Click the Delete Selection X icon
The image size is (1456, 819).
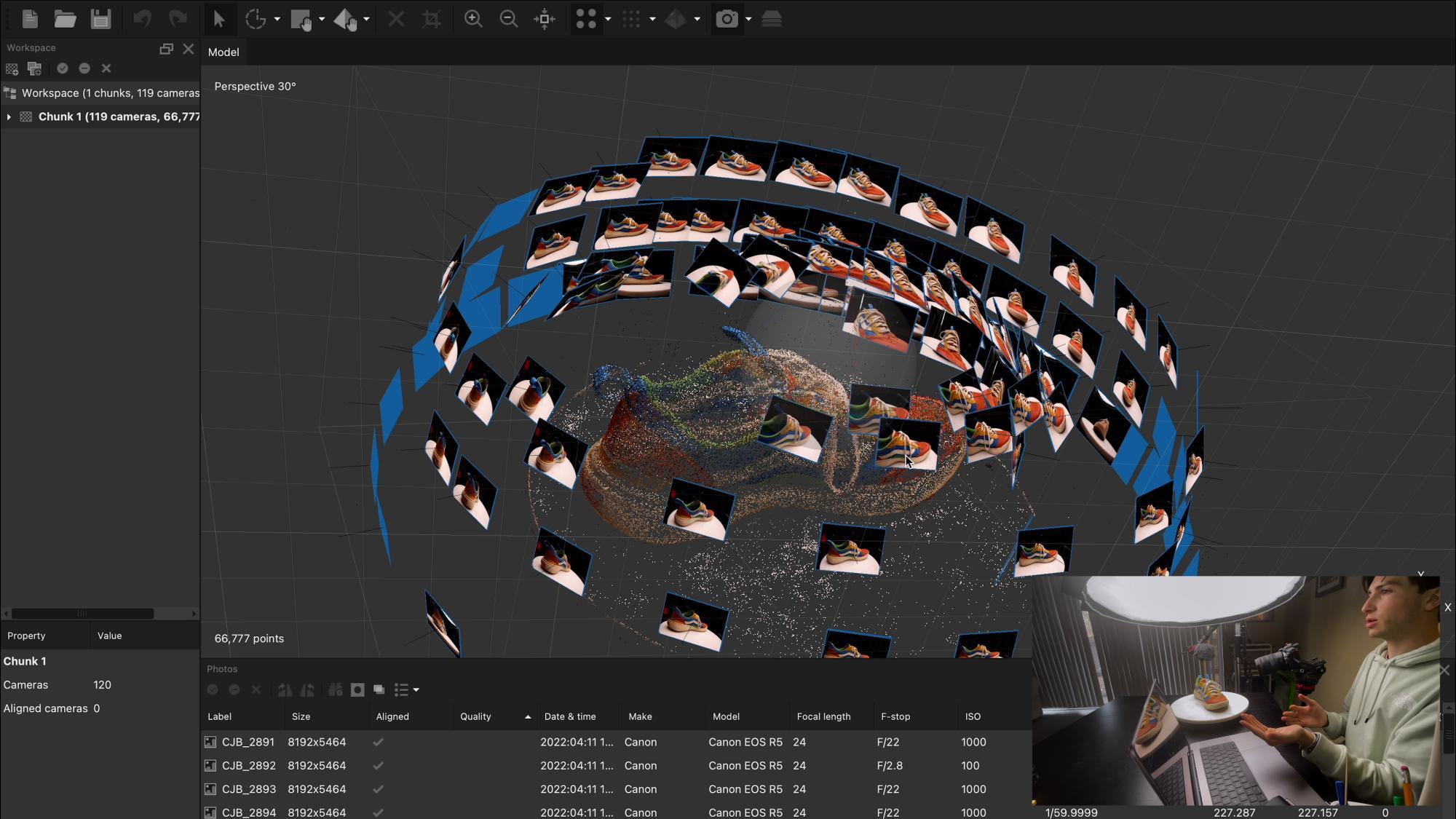[396, 19]
